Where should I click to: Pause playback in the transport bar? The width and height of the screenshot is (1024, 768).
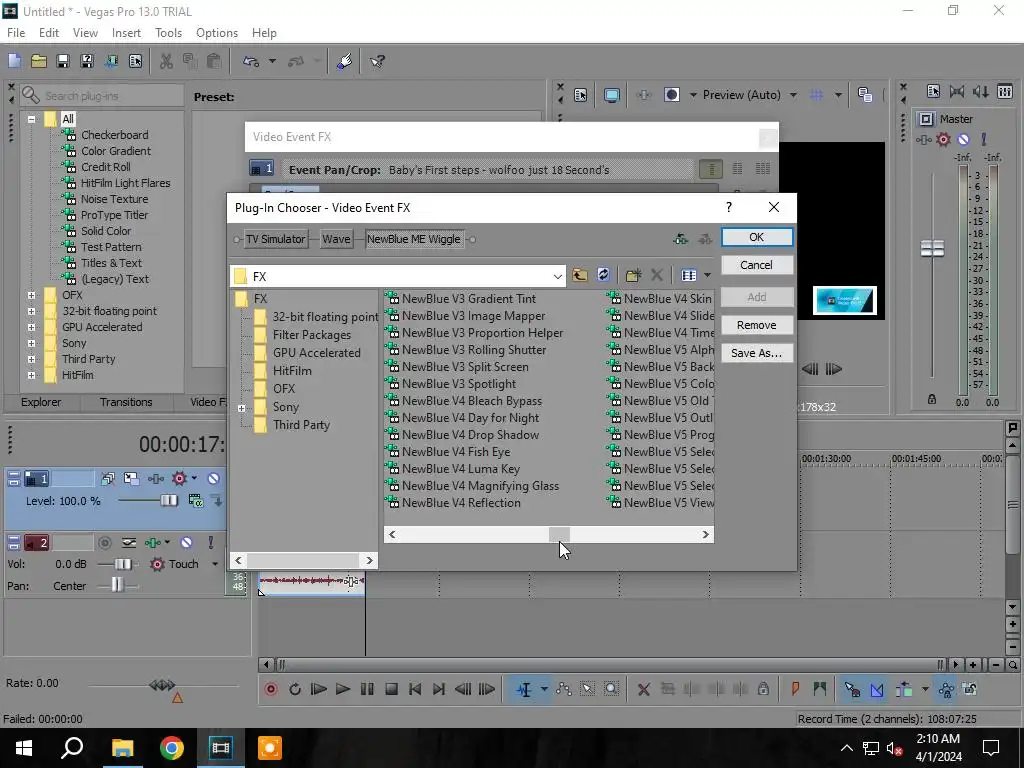point(367,689)
